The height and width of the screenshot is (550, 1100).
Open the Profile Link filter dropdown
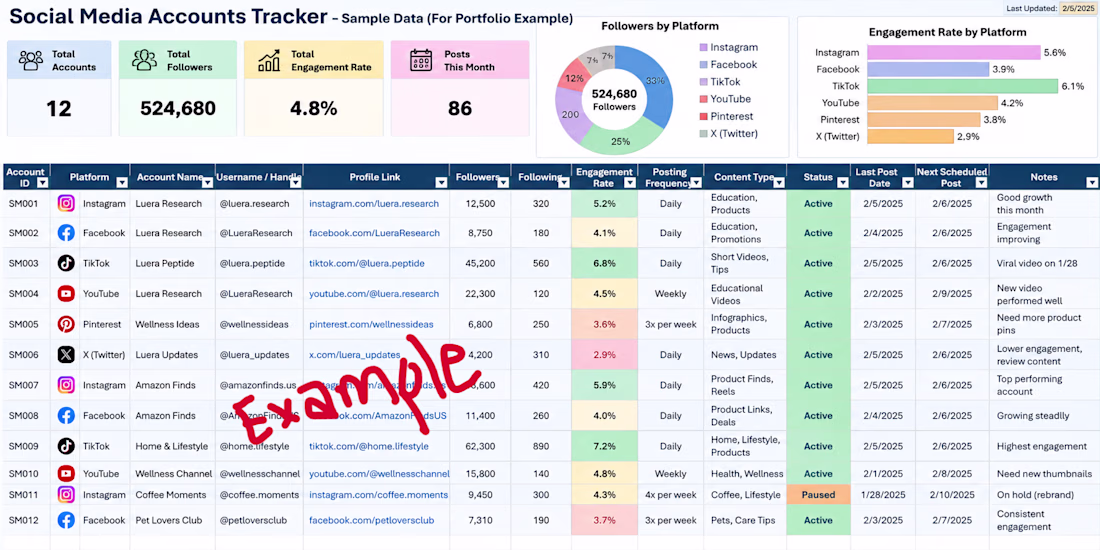point(441,182)
